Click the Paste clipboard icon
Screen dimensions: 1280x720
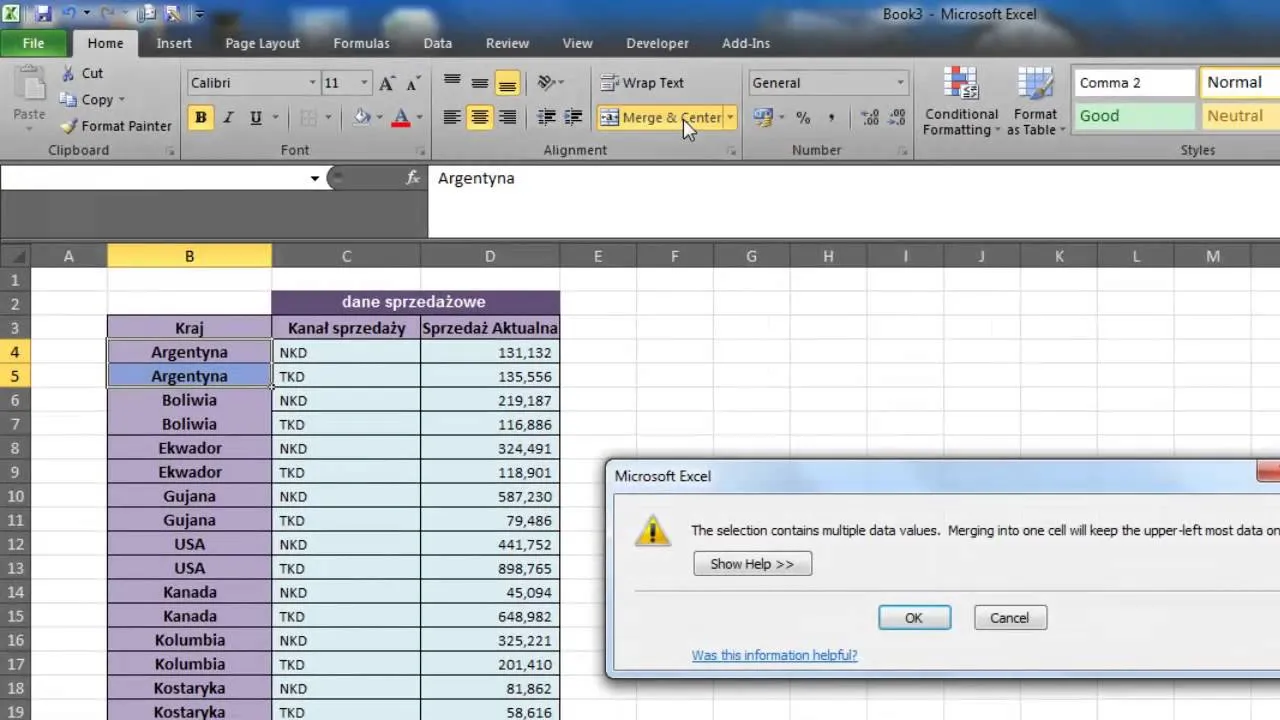click(29, 85)
